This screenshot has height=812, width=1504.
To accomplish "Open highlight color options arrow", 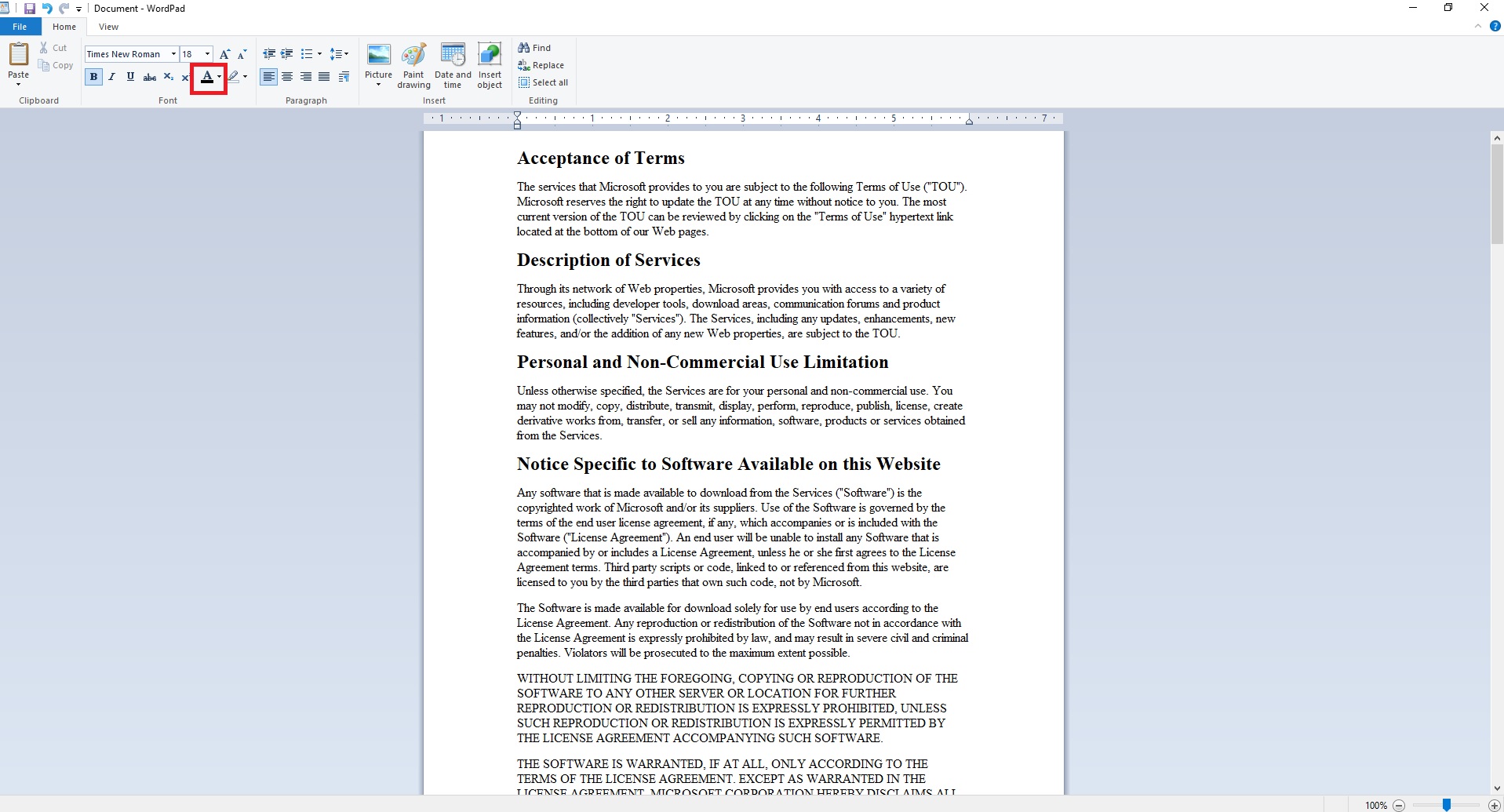I will [x=246, y=77].
